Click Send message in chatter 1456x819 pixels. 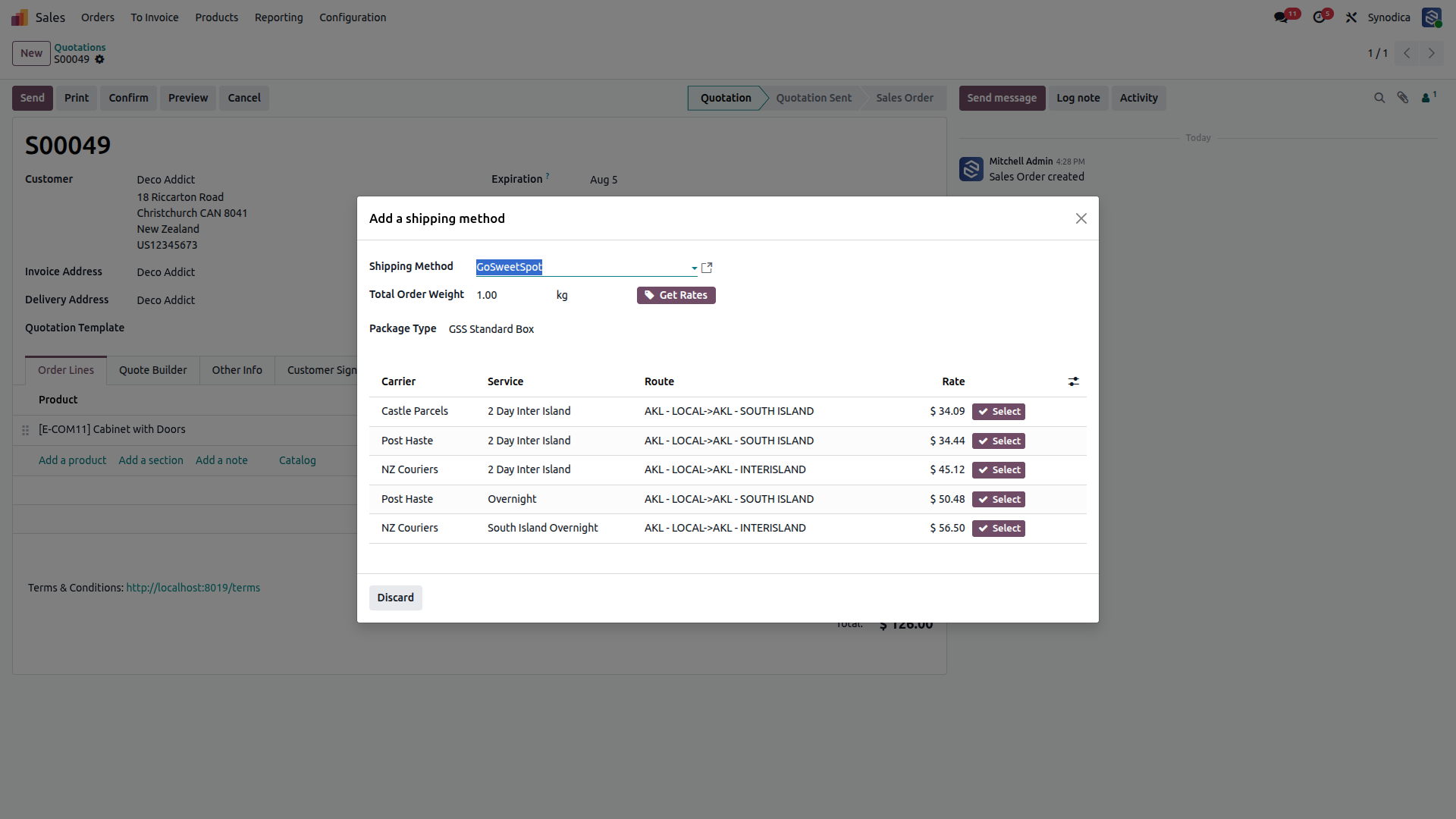point(1002,98)
